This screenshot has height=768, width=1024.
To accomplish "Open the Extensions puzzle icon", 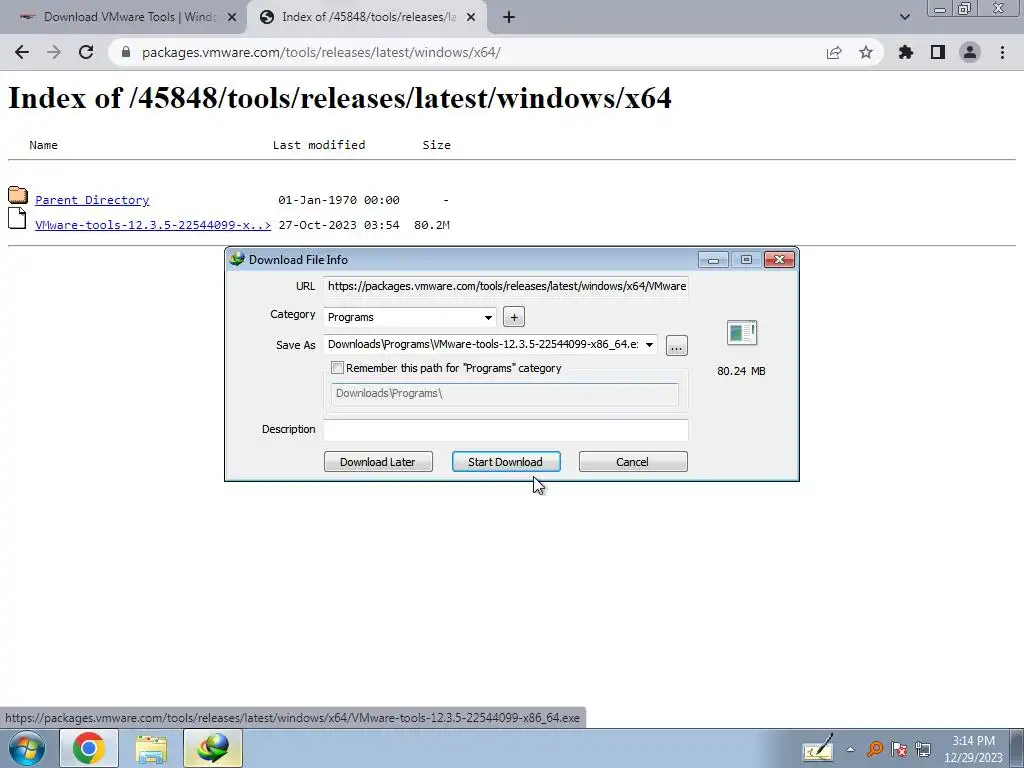I will pos(906,52).
